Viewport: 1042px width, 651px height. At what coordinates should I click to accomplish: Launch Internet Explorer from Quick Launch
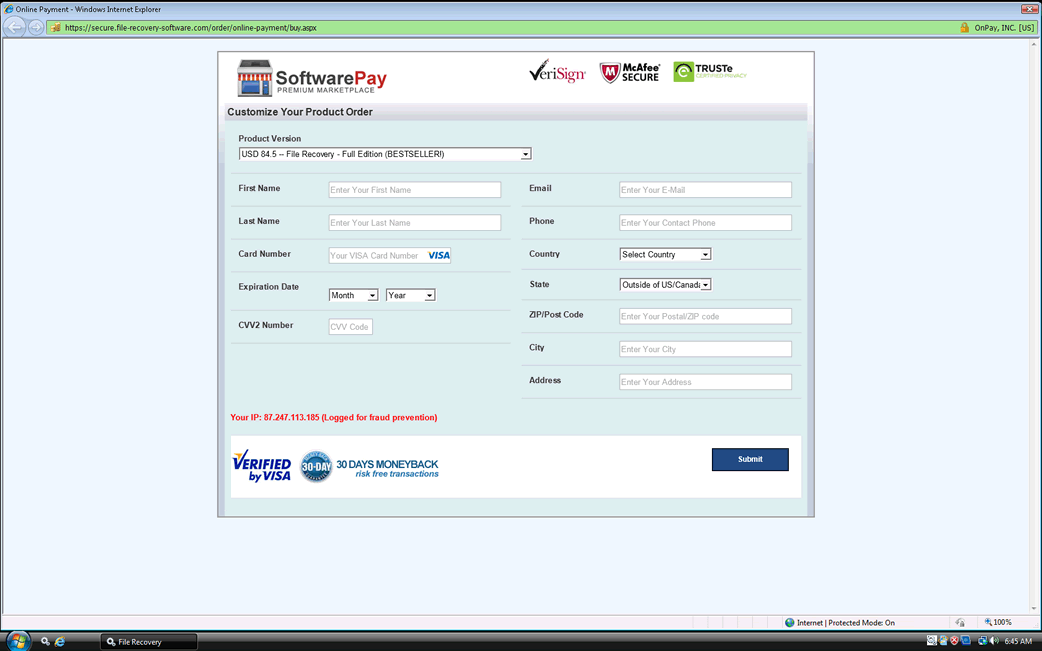coord(60,641)
